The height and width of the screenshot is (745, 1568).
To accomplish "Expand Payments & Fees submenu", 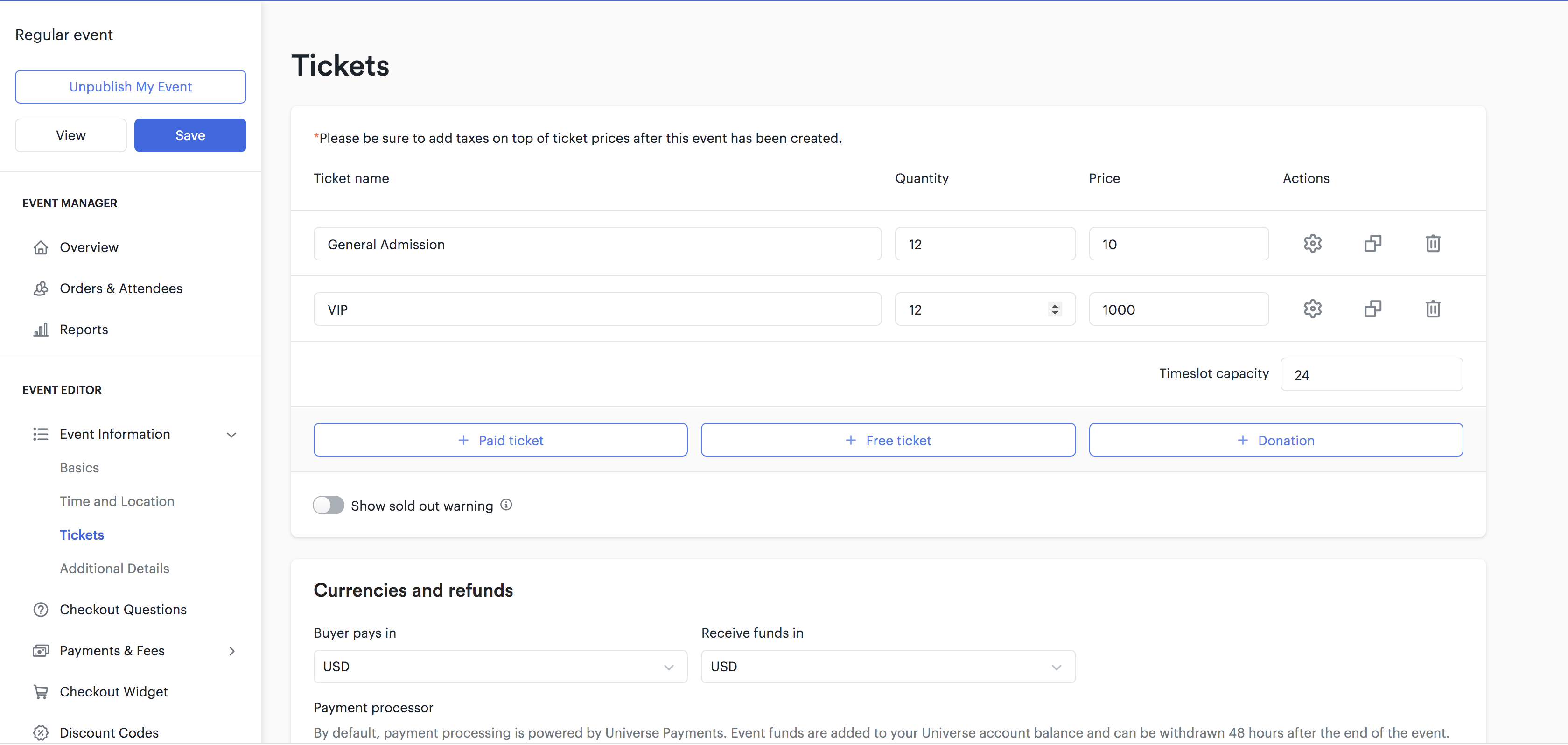I will click(231, 651).
